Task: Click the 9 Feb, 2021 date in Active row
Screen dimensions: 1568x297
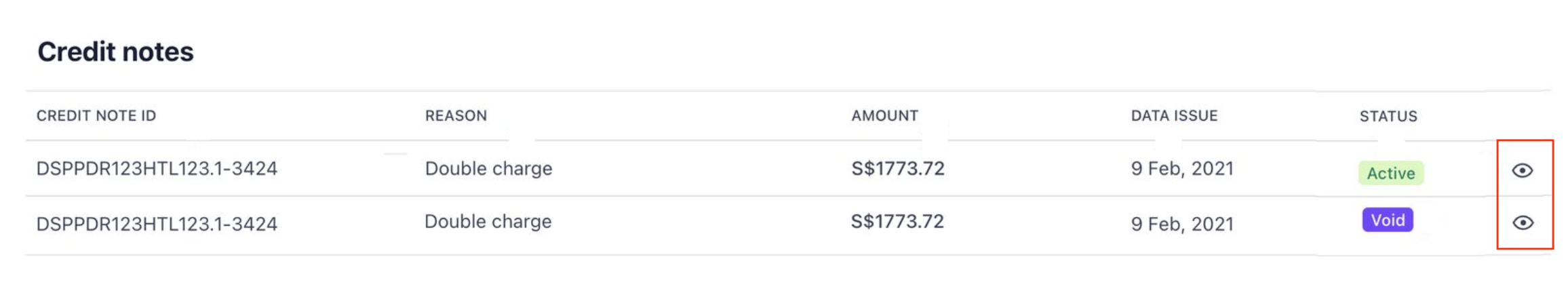Action: point(1182,169)
